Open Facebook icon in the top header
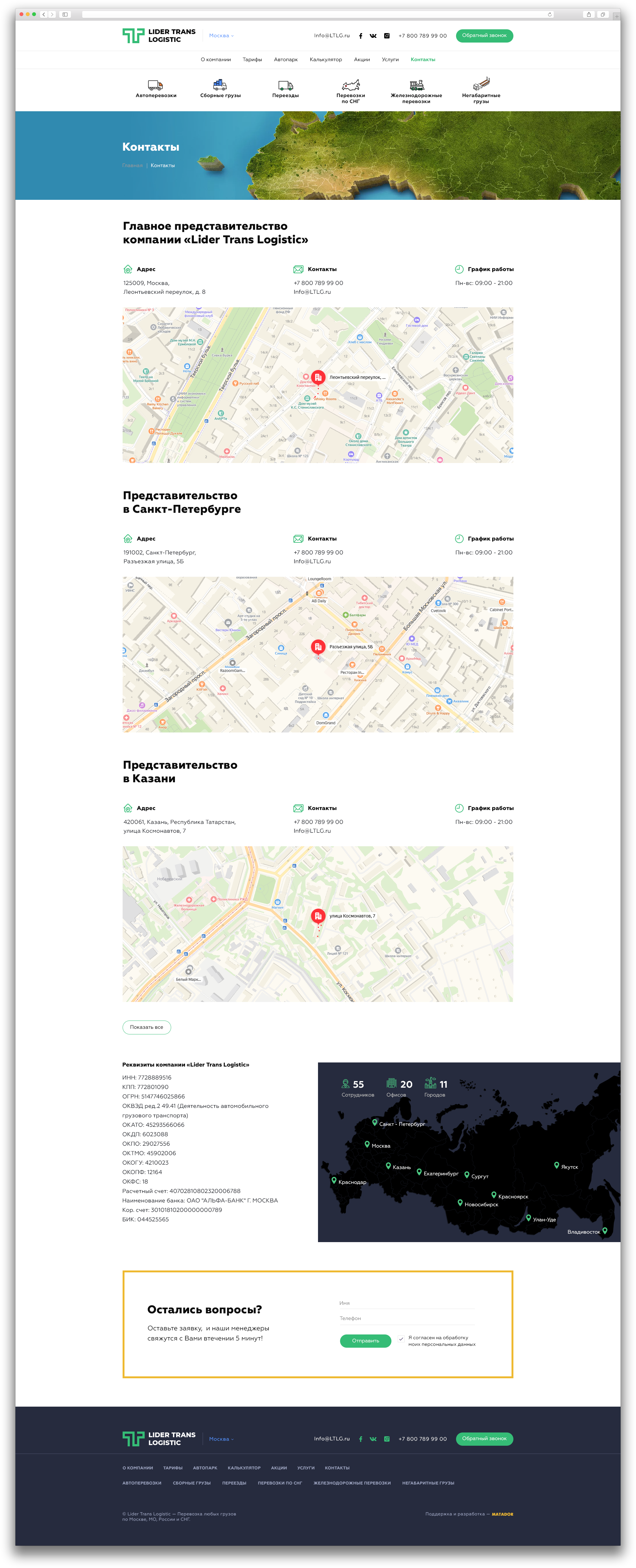636x1568 pixels. pos(360,36)
